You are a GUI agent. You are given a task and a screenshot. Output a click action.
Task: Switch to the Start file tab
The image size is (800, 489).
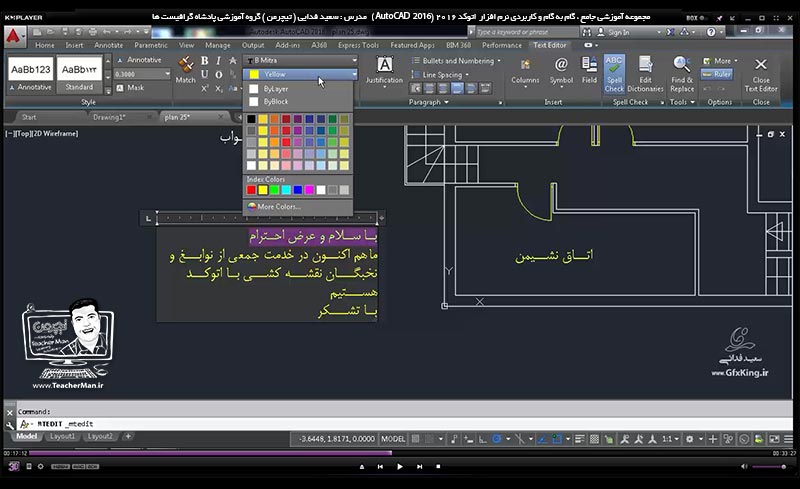pyautogui.click(x=29, y=117)
